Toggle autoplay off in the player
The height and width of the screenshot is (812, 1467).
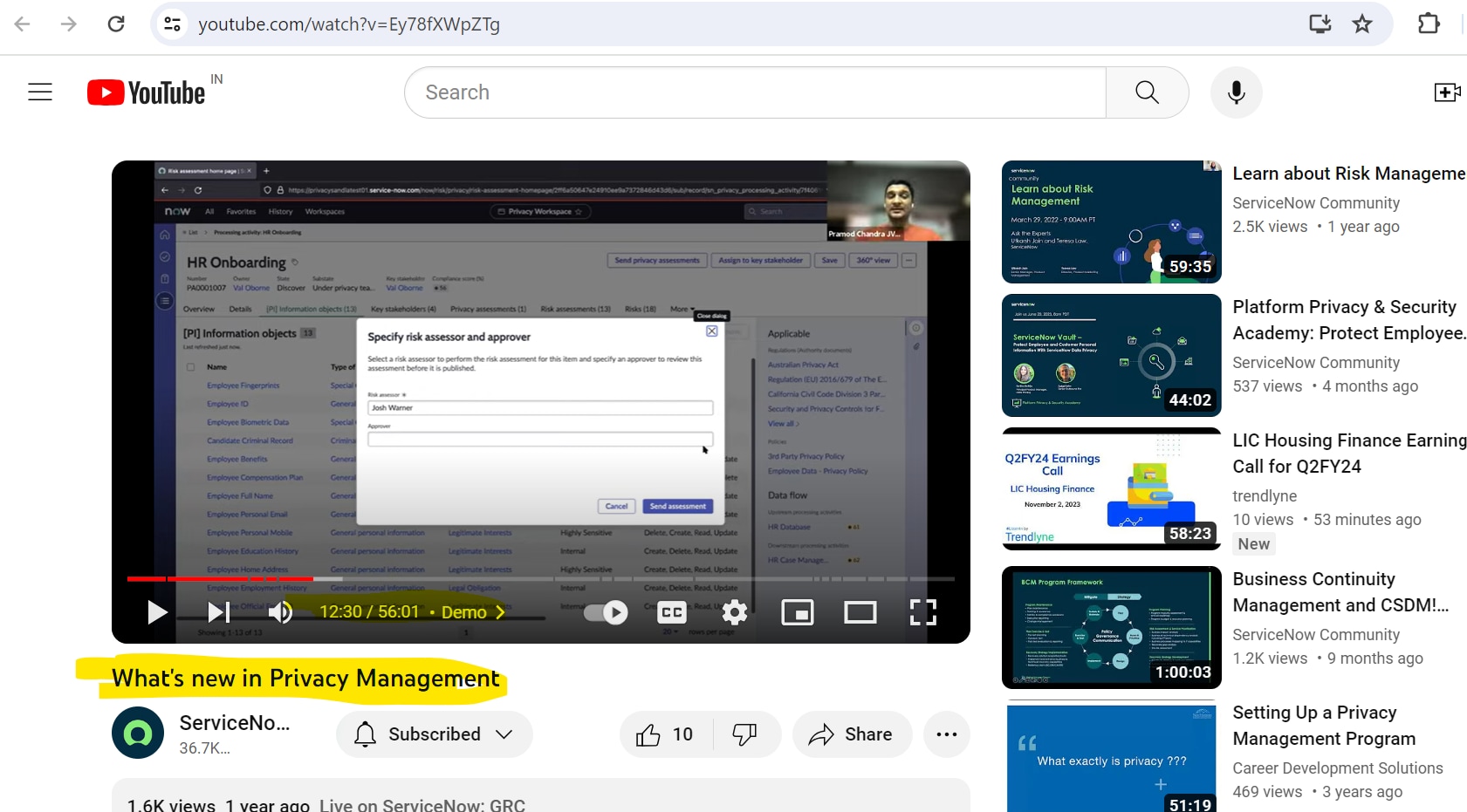[x=607, y=612]
